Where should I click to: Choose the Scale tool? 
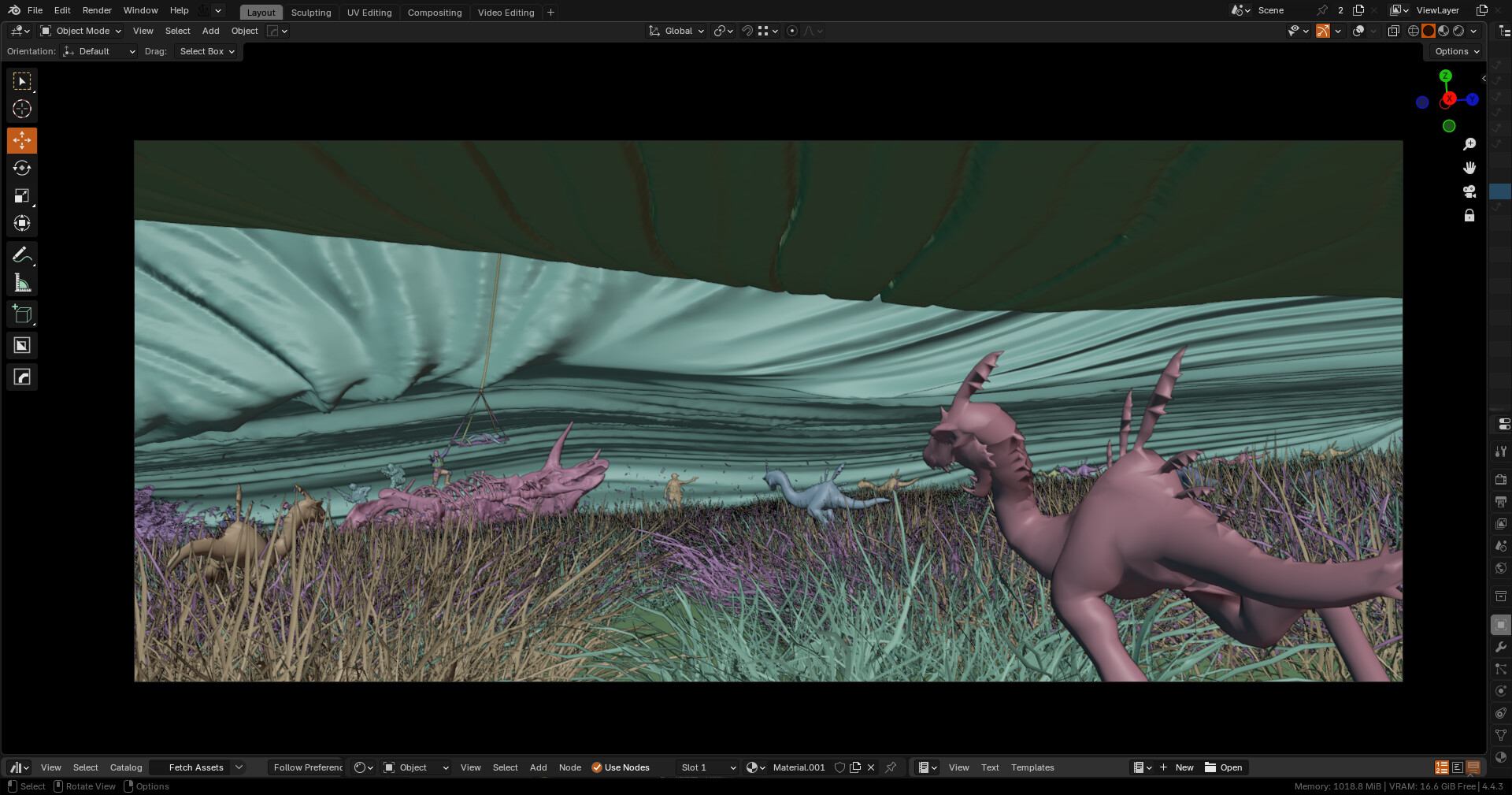click(22, 195)
